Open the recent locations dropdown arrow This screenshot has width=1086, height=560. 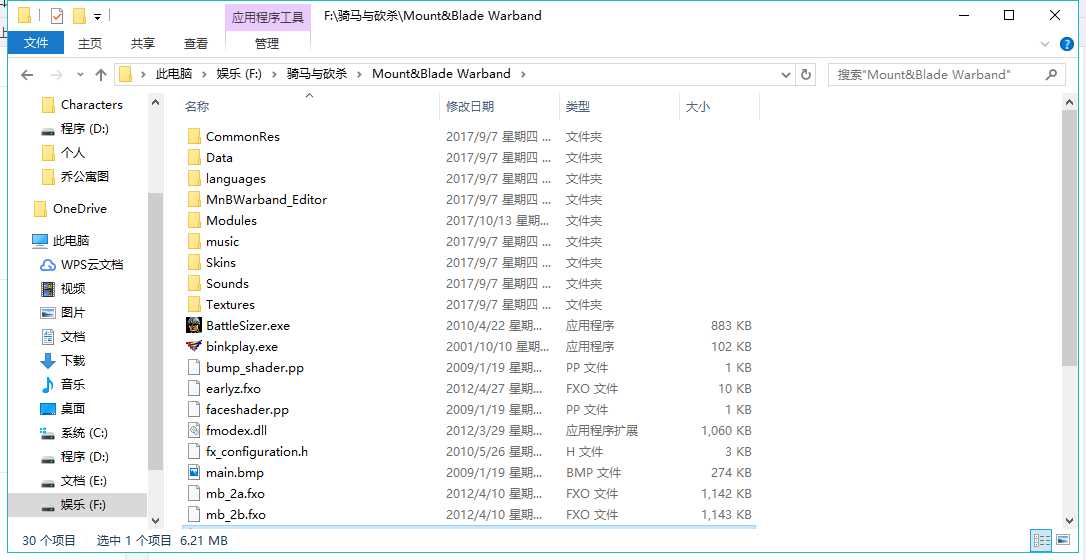coord(78,75)
